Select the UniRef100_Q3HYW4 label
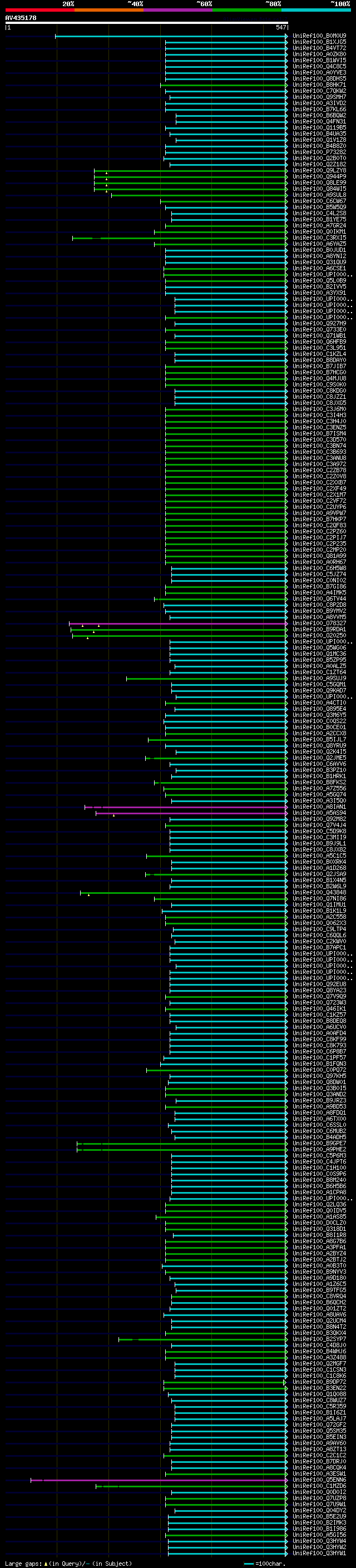 click(319, 1541)
